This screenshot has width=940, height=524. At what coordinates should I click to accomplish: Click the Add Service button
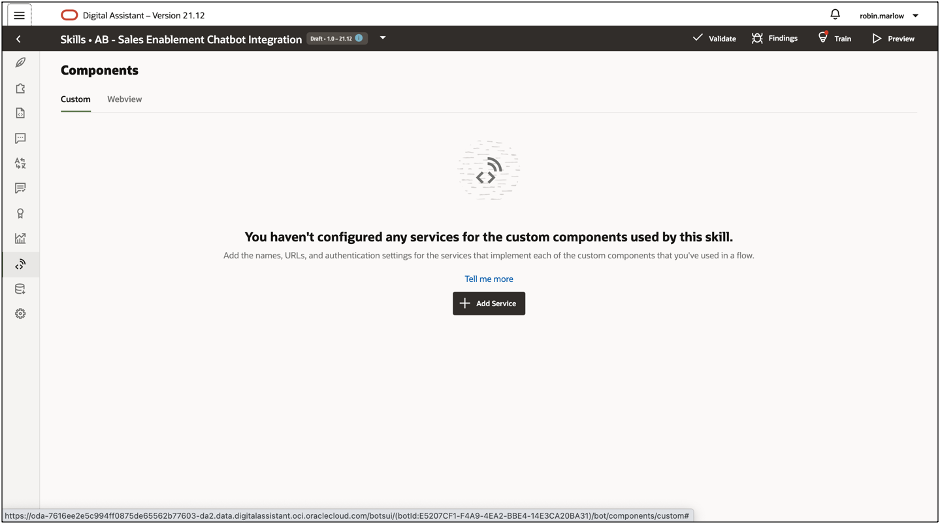(x=489, y=303)
